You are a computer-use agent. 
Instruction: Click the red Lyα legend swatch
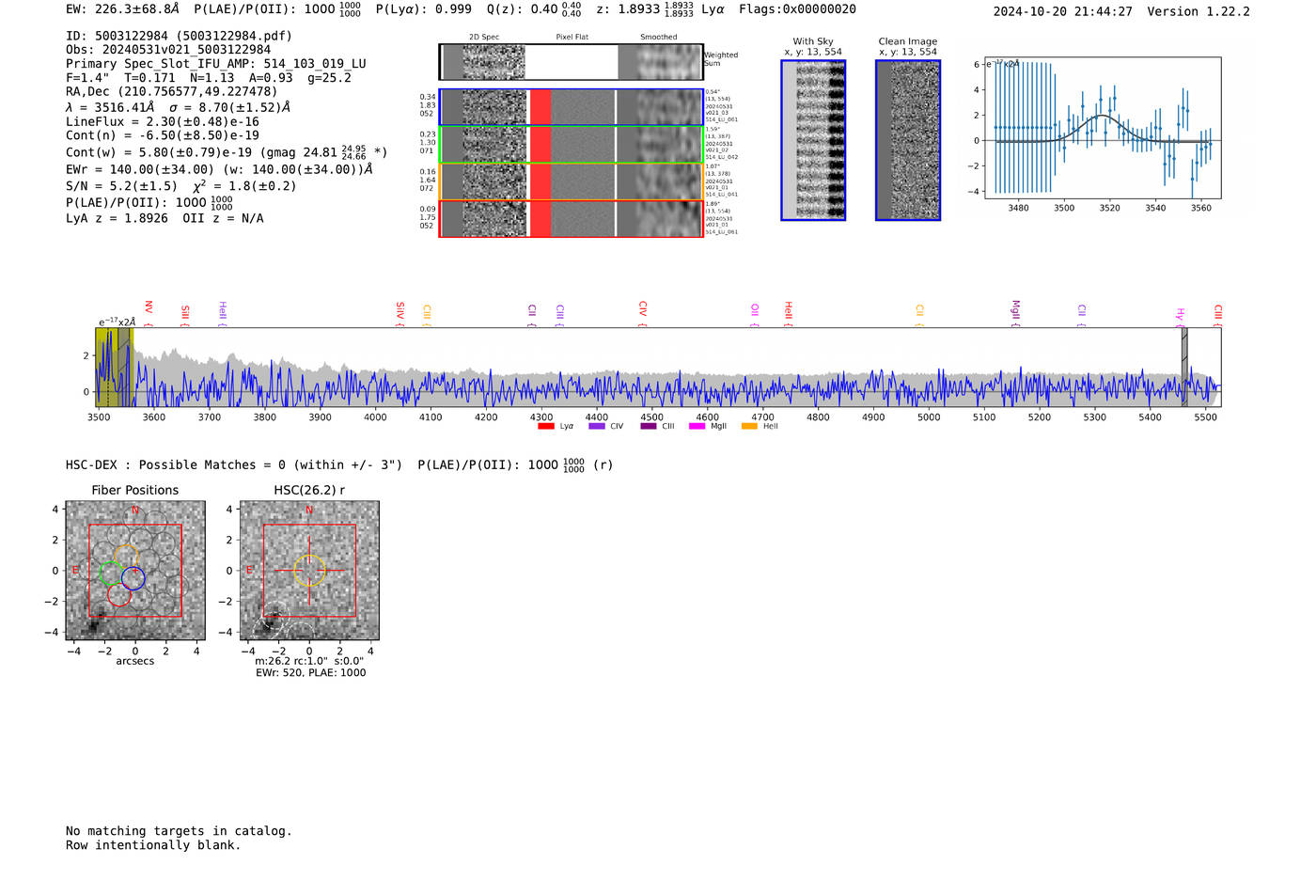546,426
